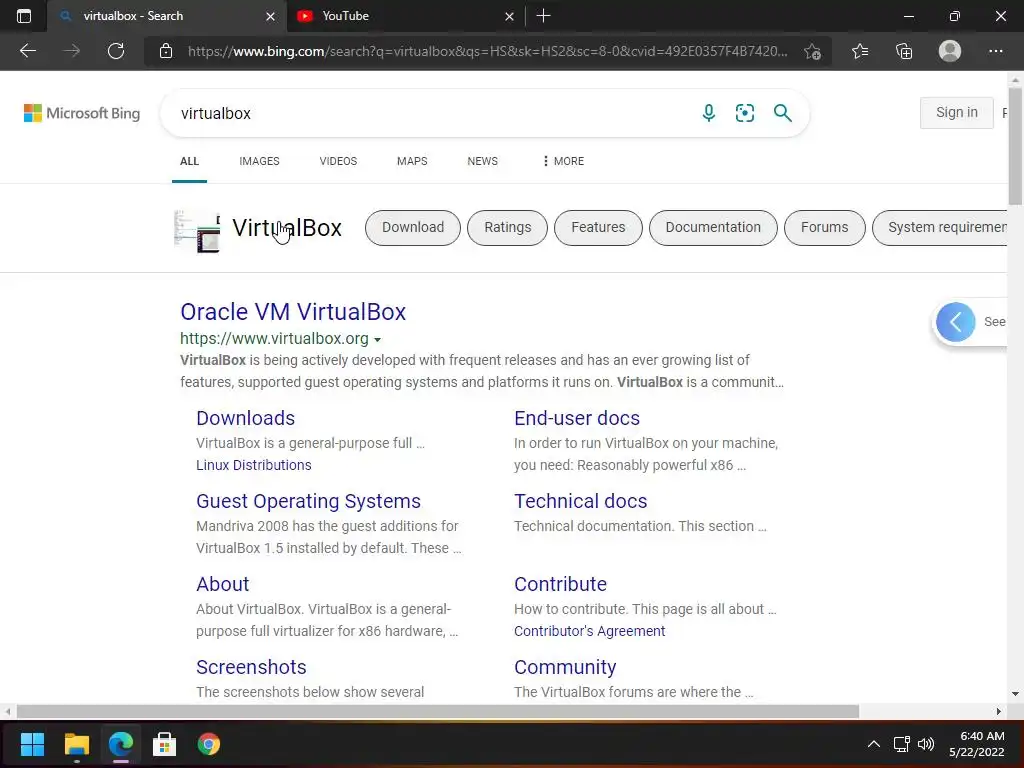
Task: Click the VirtualBox thumbnail image
Action: point(197,231)
